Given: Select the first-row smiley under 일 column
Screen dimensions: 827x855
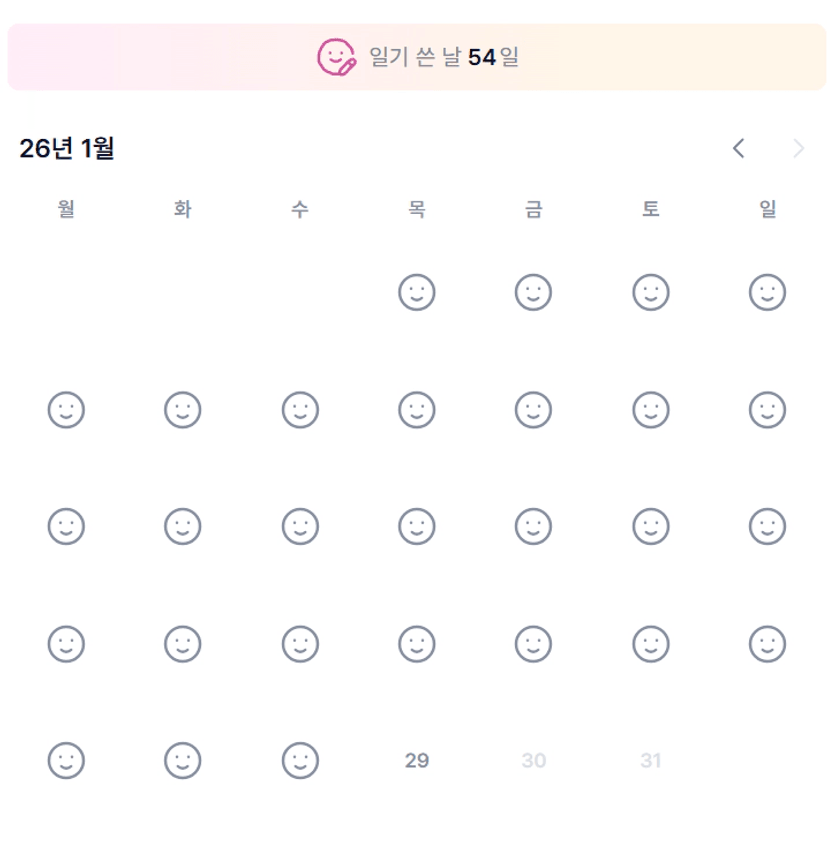Looking at the screenshot, I should (767, 293).
